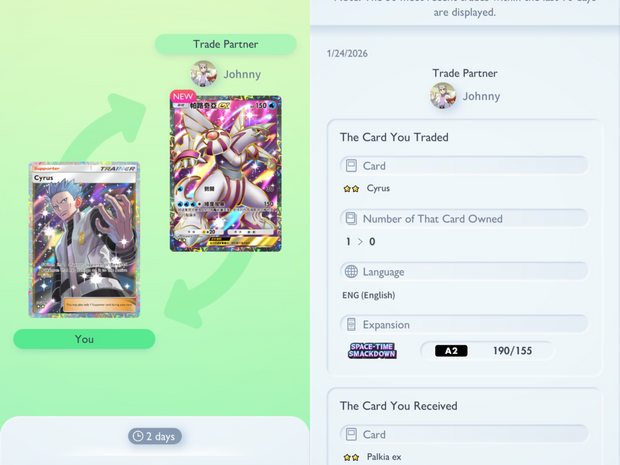
Task: Tap the Johnny name in history panel
Action: [x=481, y=96]
